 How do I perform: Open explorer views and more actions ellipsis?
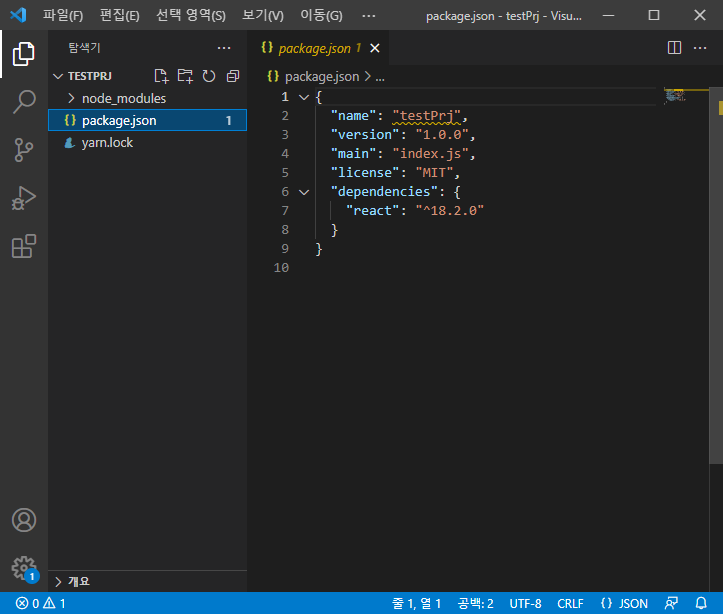(x=224, y=48)
